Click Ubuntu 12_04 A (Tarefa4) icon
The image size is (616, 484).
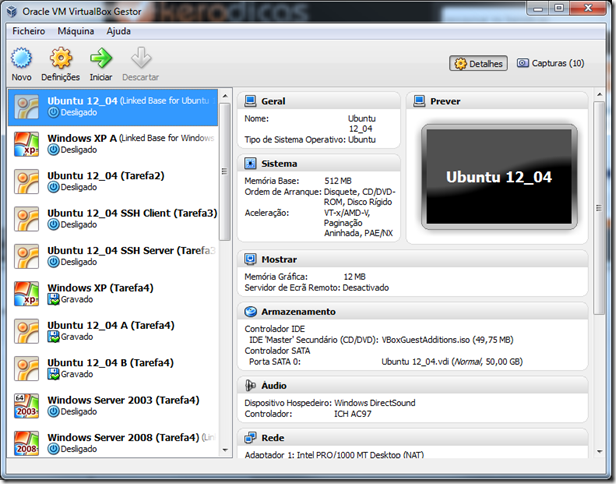26,331
